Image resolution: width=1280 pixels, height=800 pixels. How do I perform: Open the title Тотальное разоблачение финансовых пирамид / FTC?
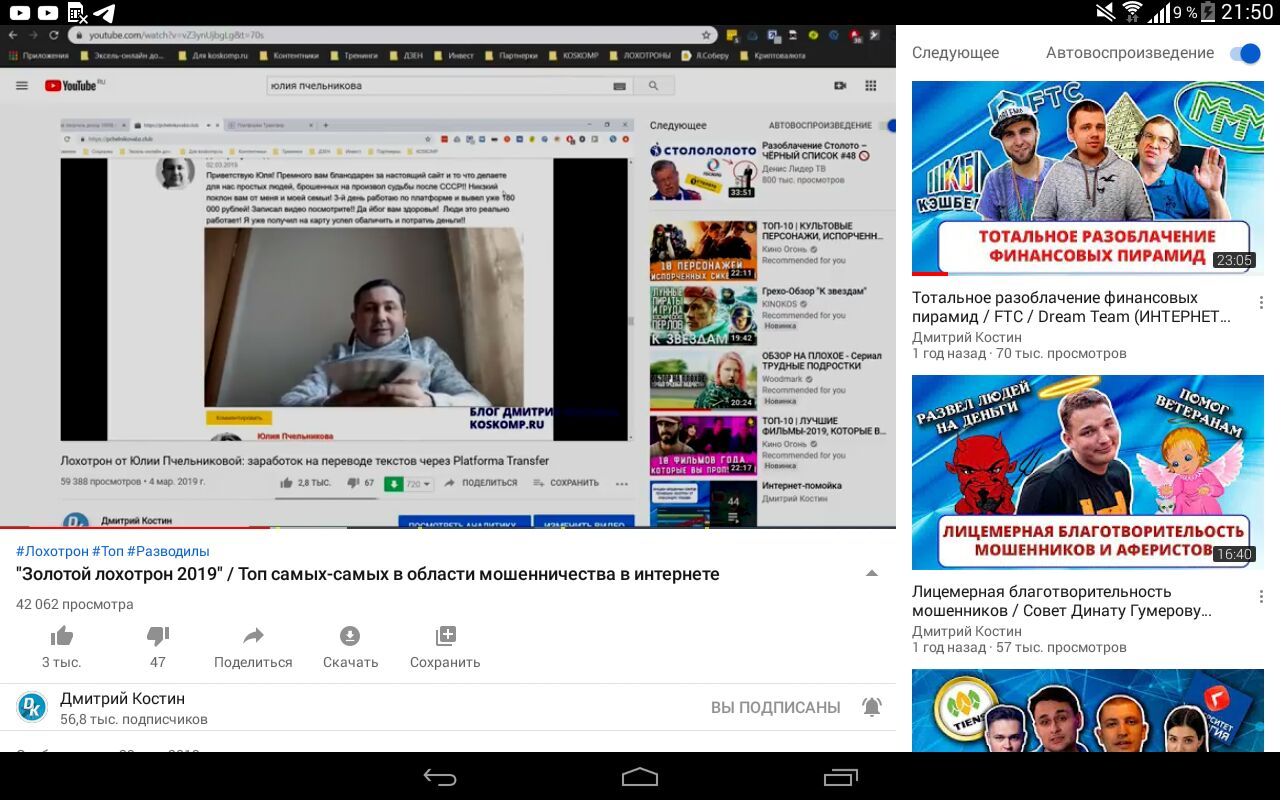coord(1072,307)
